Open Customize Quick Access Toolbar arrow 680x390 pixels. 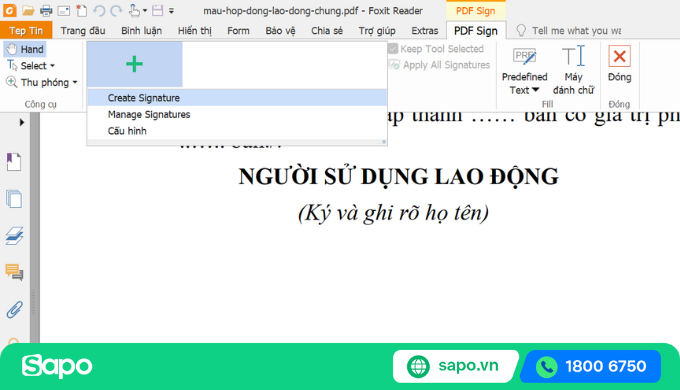[171, 11]
